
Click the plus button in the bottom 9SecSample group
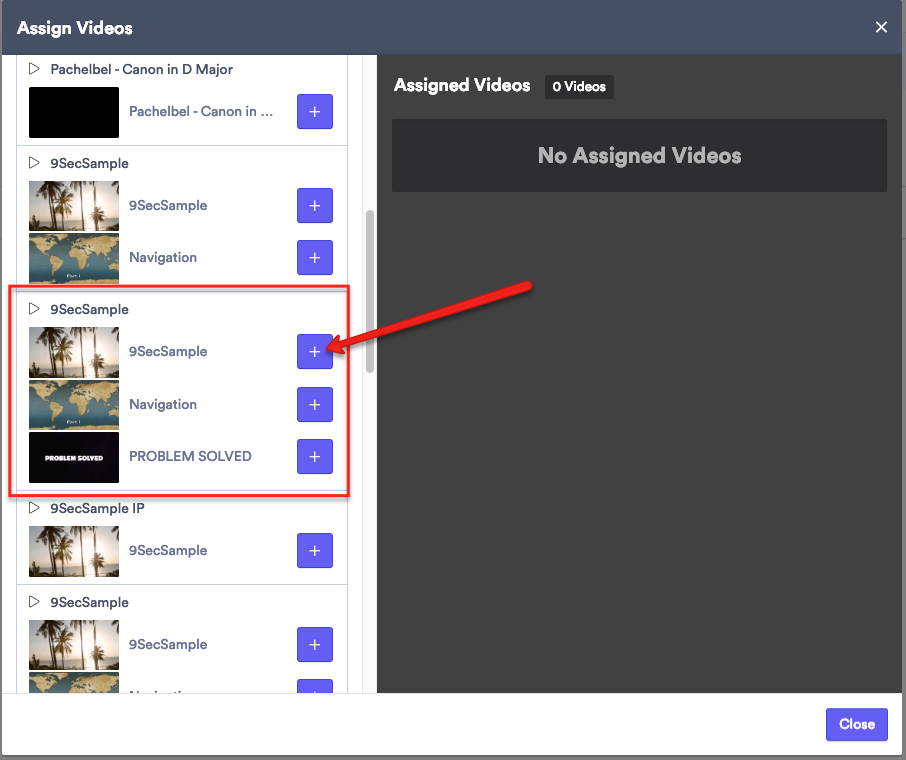(x=315, y=645)
